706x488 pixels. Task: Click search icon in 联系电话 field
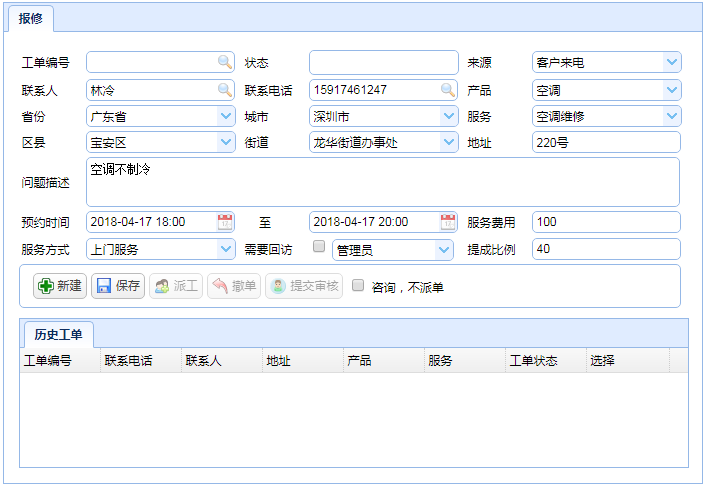pos(448,90)
